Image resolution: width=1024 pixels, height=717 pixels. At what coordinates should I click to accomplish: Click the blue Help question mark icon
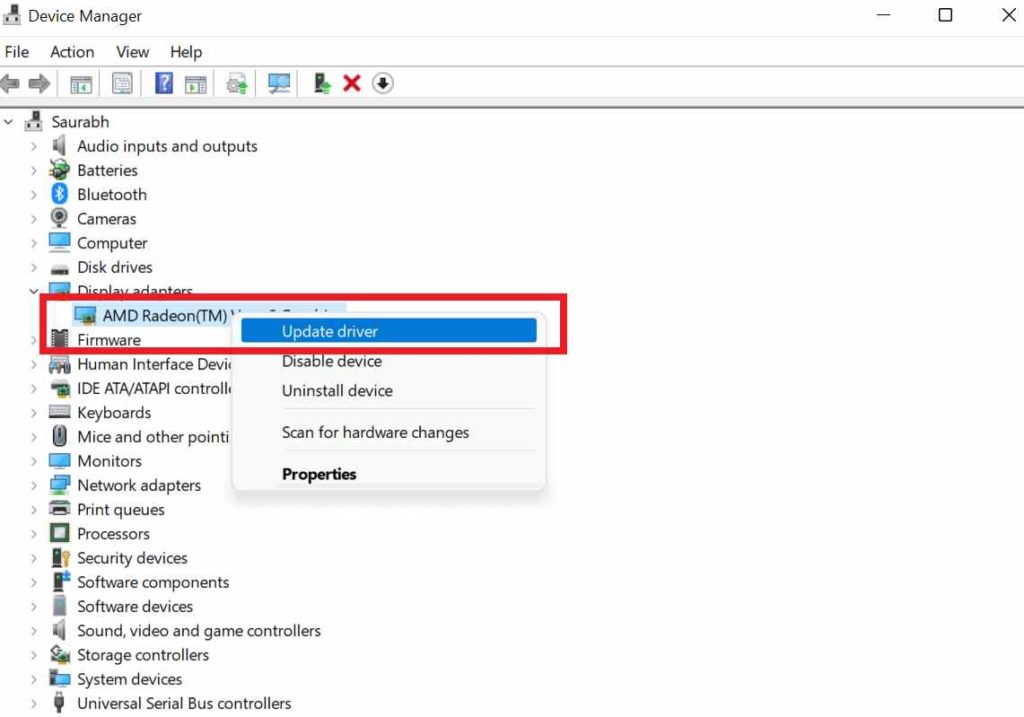click(164, 83)
